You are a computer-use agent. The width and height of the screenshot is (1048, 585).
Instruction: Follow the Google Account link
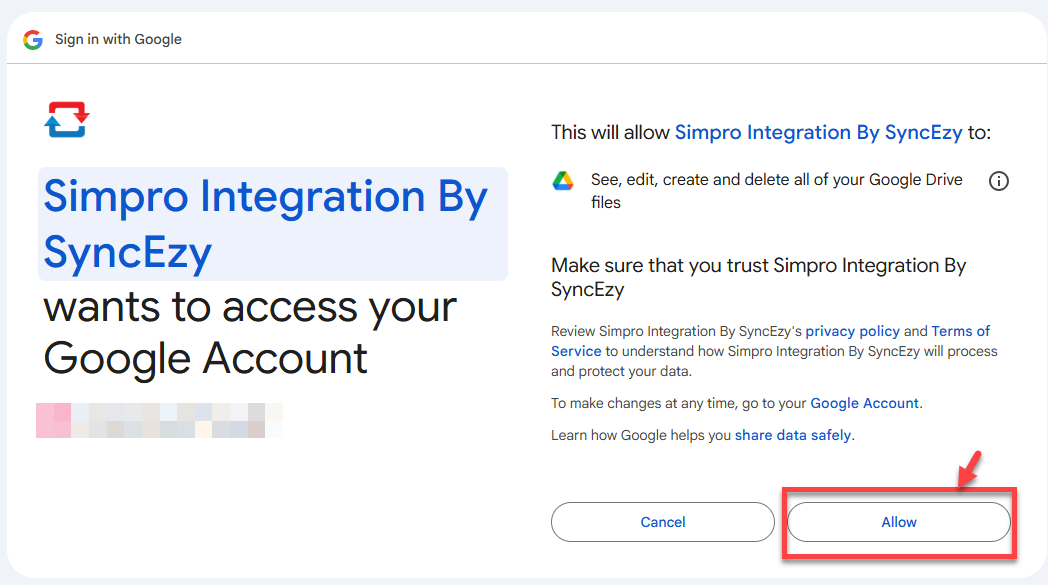coord(864,403)
